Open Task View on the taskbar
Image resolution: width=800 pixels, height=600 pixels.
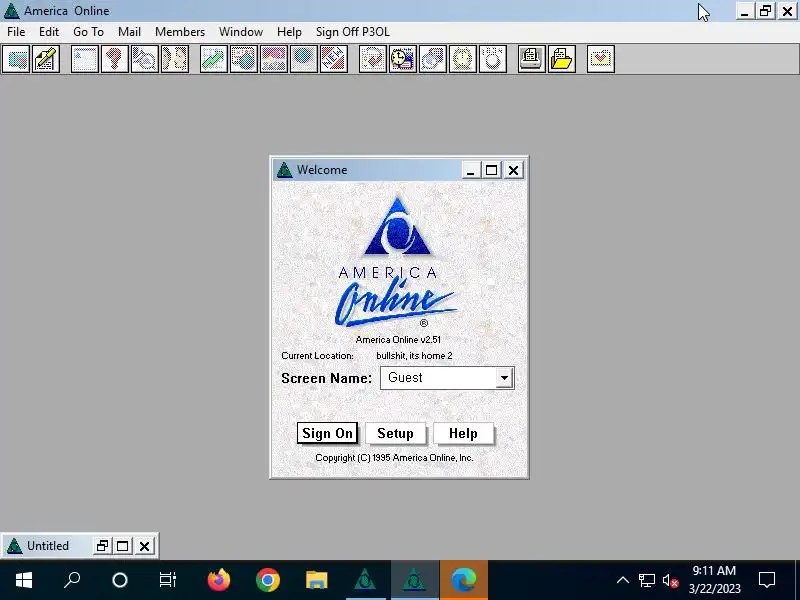167,580
